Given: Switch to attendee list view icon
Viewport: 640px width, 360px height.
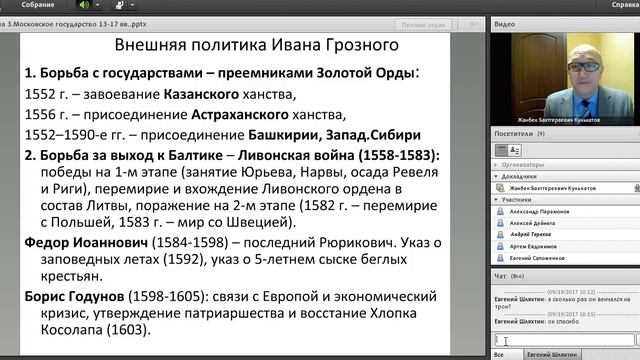Looking at the screenshot, I should click(501, 150).
